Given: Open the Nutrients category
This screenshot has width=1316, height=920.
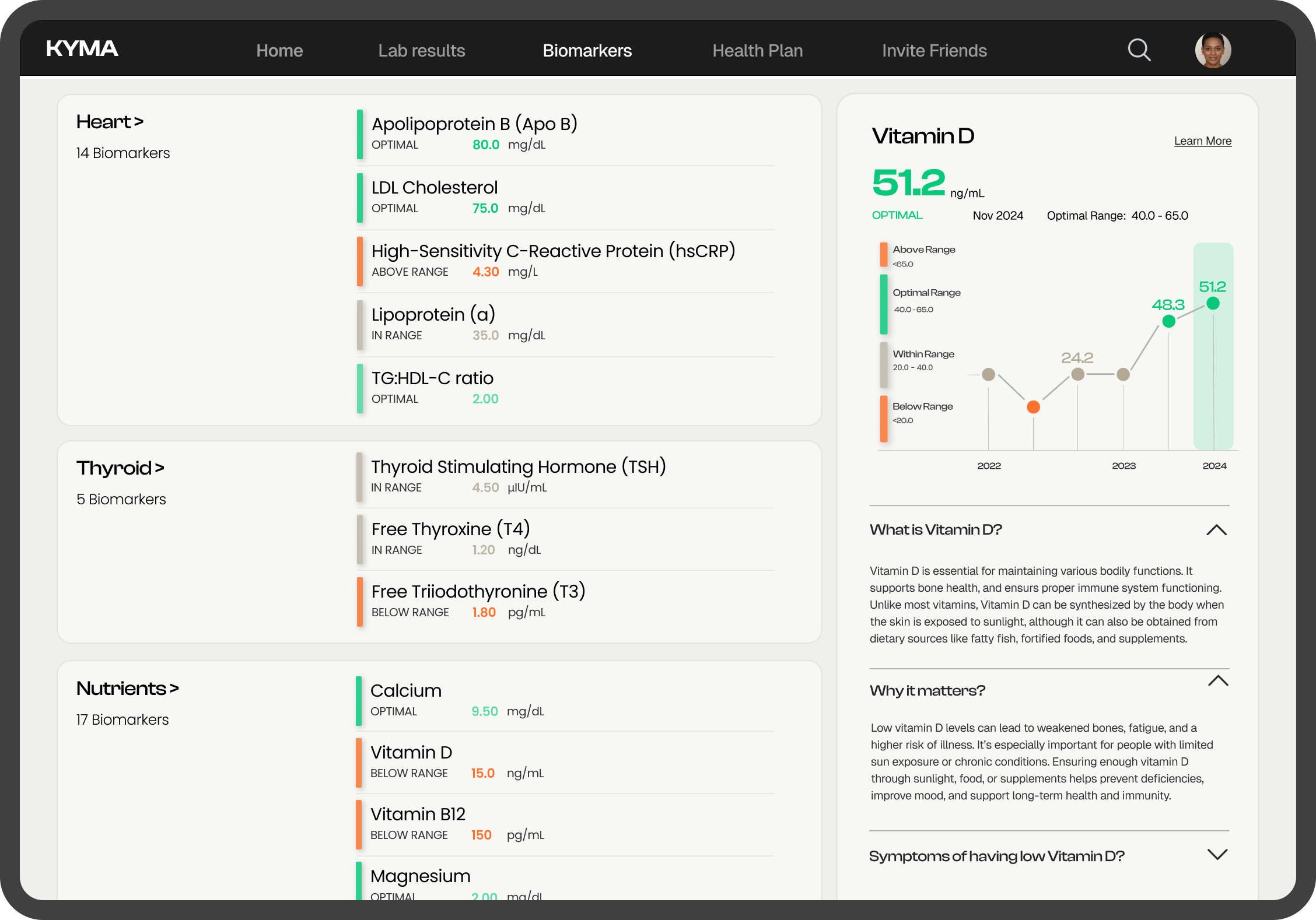Looking at the screenshot, I should pyautogui.click(x=127, y=689).
